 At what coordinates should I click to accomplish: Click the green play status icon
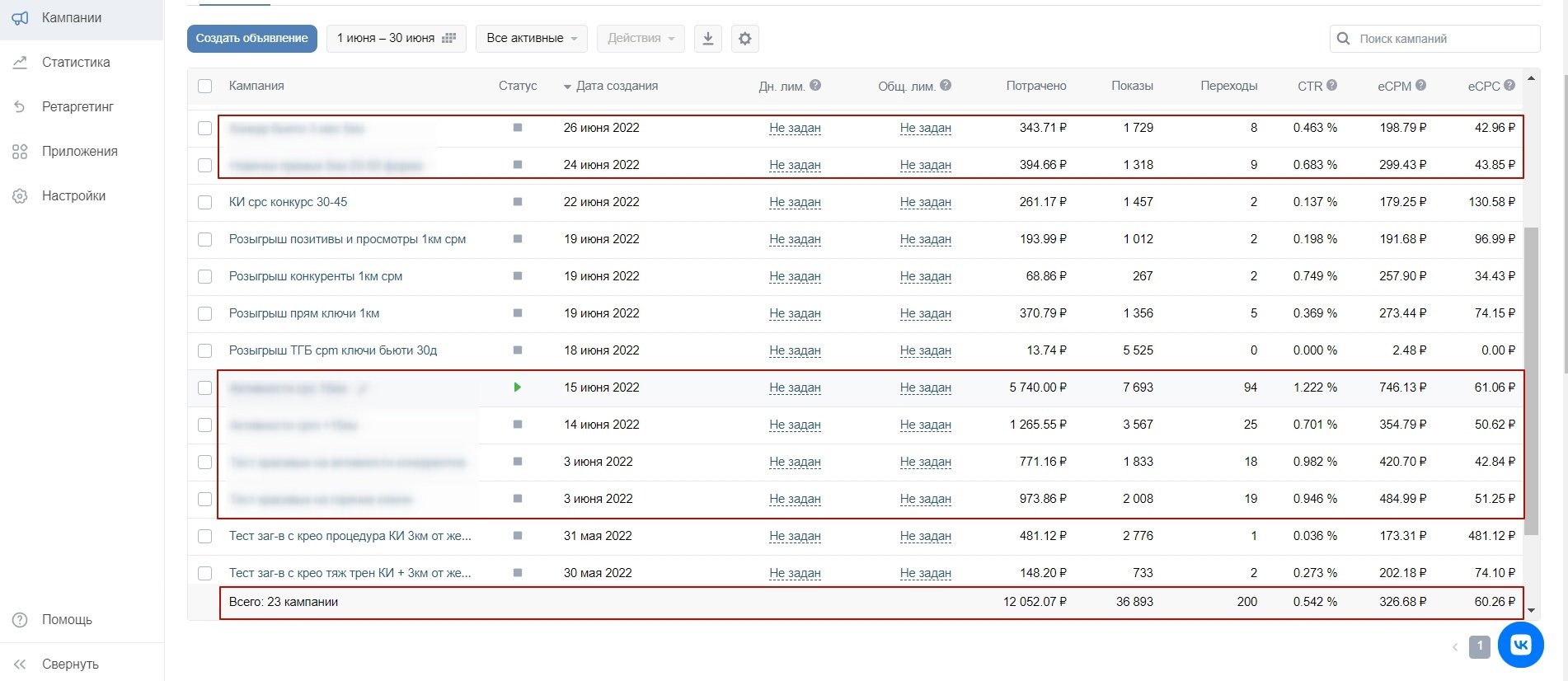517,387
